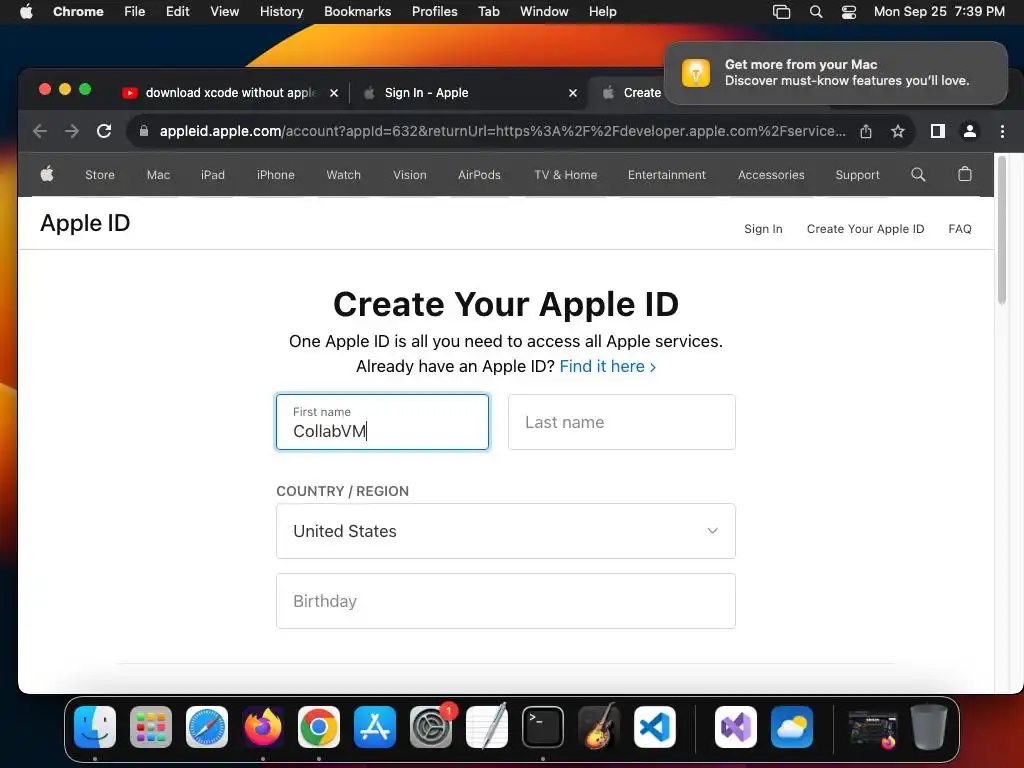Open the Chrome profile icon
The width and height of the screenshot is (1024, 768).
tap(970, 131)
